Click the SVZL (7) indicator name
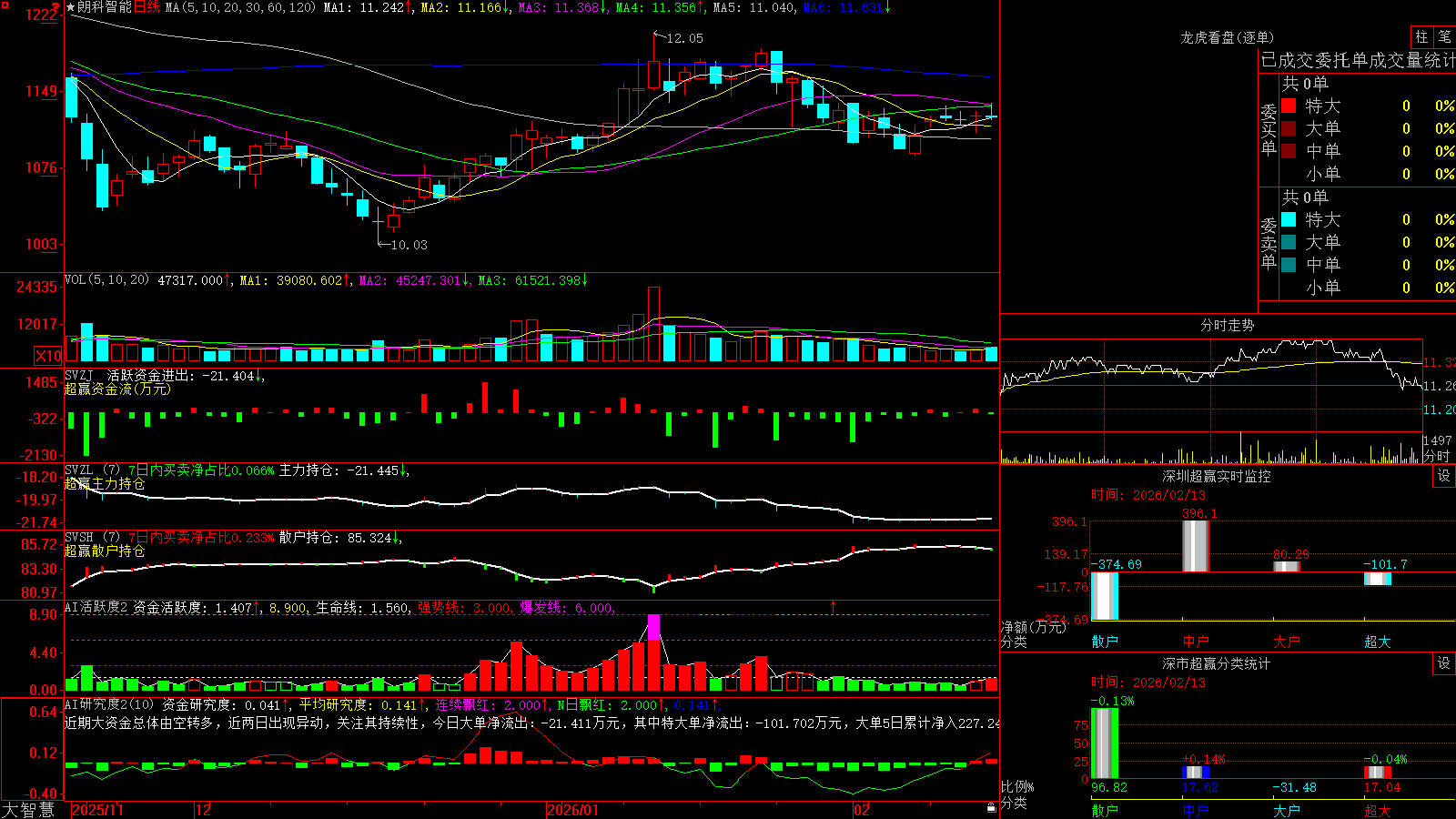The height and width of the screenshot is (819, 1456). pos(92,470)
